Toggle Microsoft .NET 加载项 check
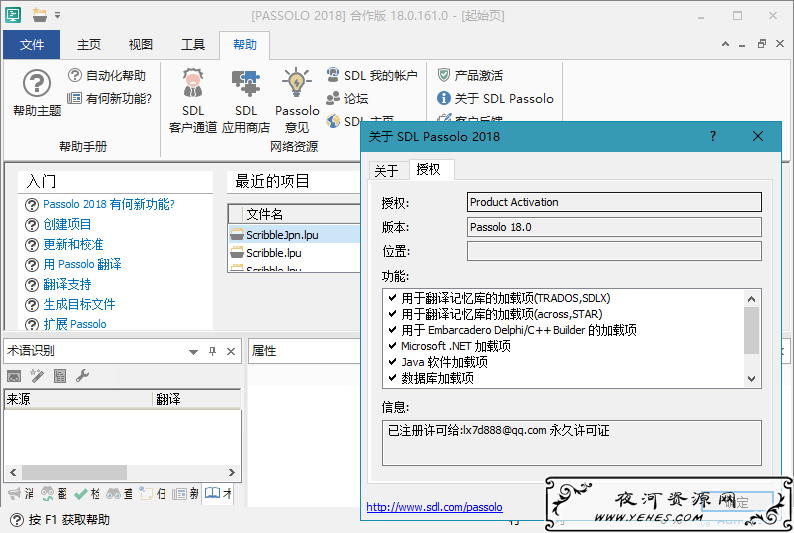The height and width of the screenshot is (533, 794). point(392,346)
